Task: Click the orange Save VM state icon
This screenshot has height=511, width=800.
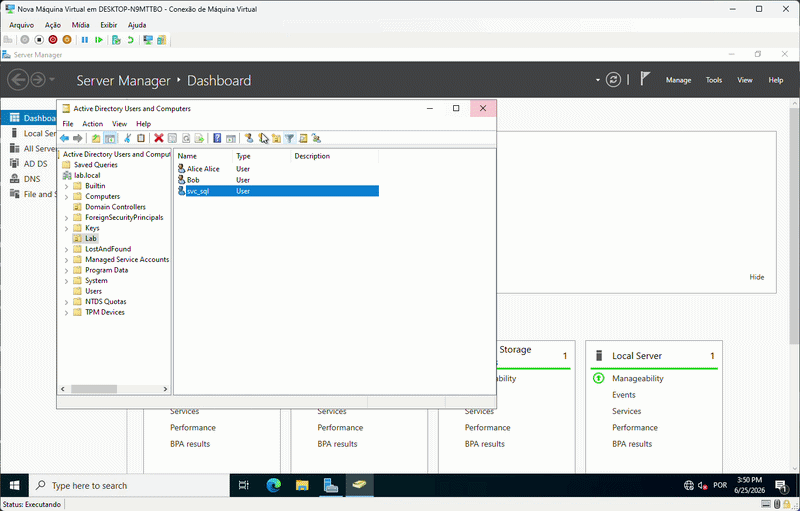Action: tap(67, 40)
